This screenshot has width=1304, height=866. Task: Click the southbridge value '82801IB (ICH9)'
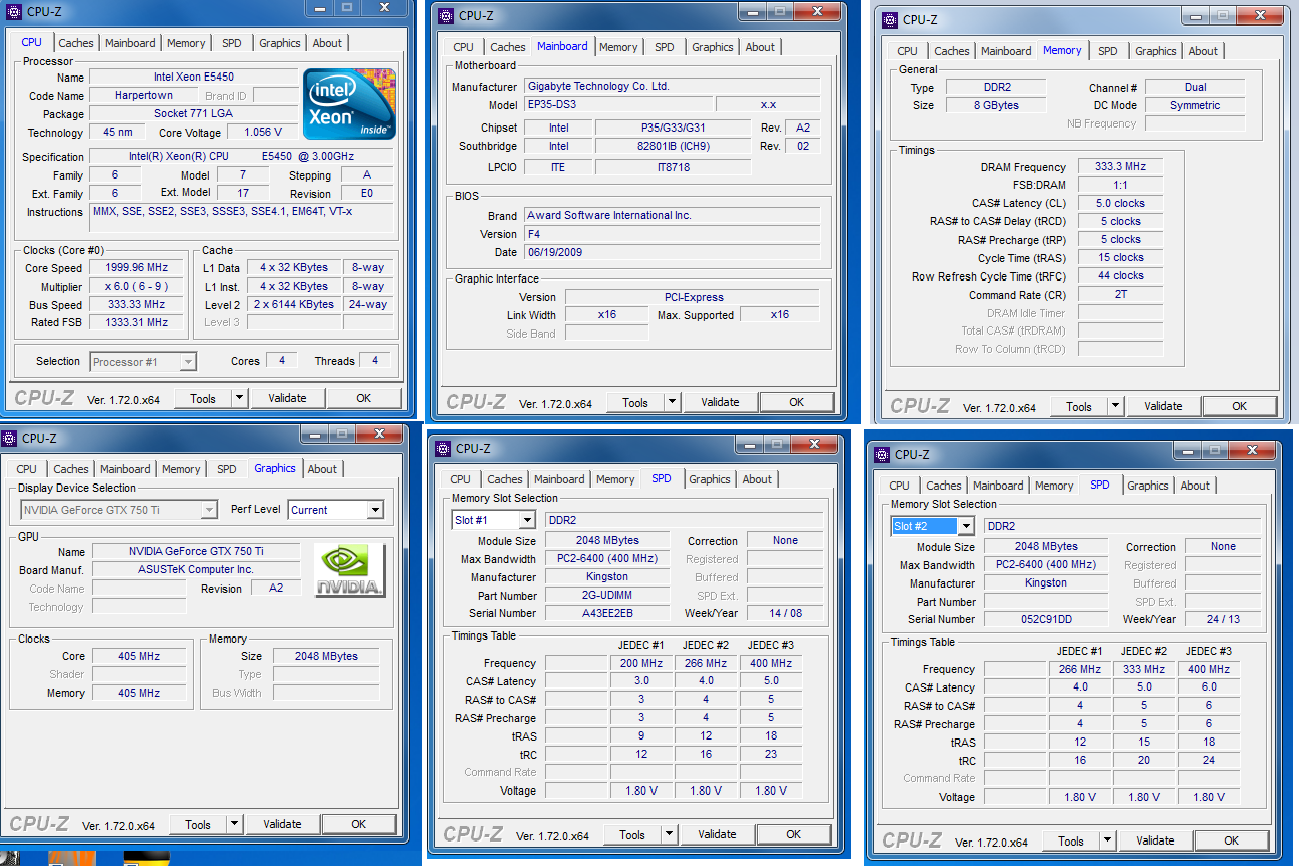tap(672, 146)
